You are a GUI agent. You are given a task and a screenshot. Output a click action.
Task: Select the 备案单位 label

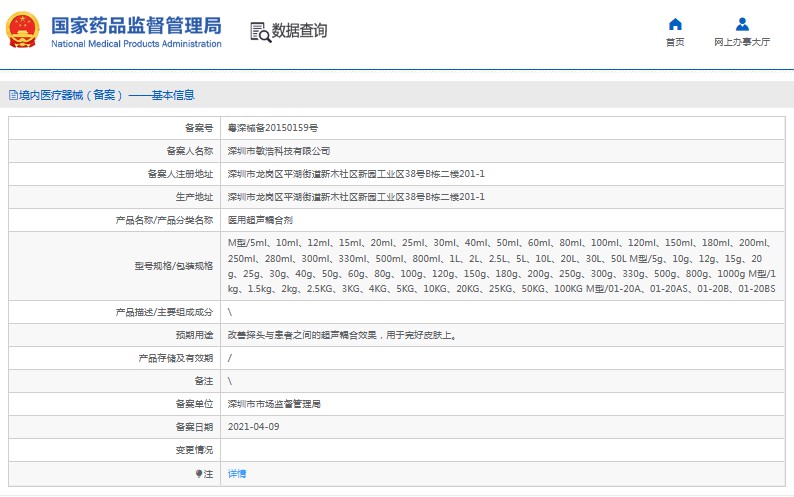pyautogui.click(x=194, y=404)
